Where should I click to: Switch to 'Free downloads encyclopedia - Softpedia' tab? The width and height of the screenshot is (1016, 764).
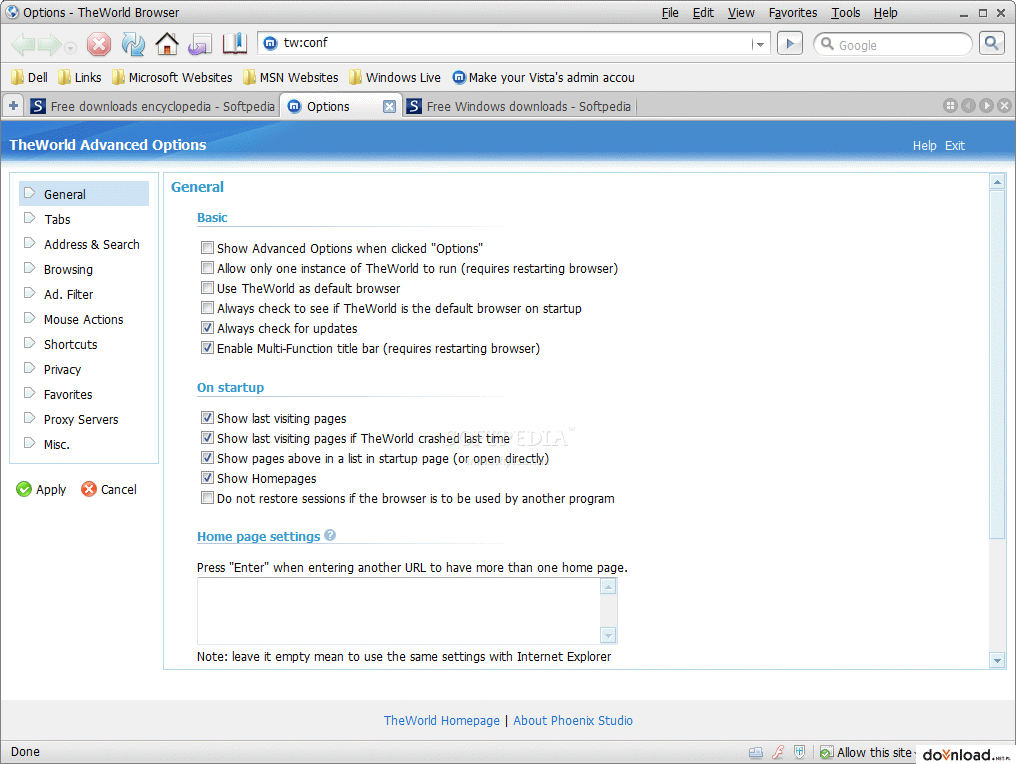tap(153, 106)
